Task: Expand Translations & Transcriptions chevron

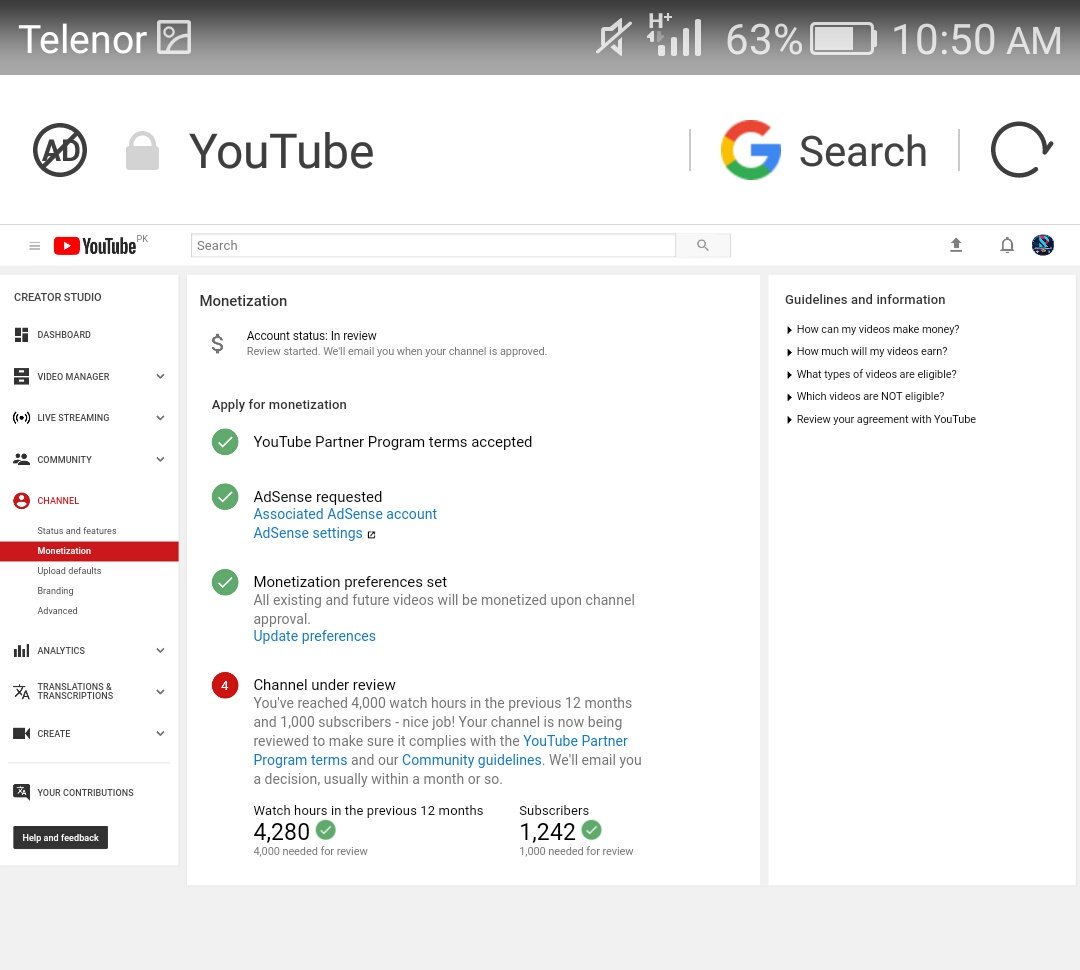Action: tap(160, 692)
